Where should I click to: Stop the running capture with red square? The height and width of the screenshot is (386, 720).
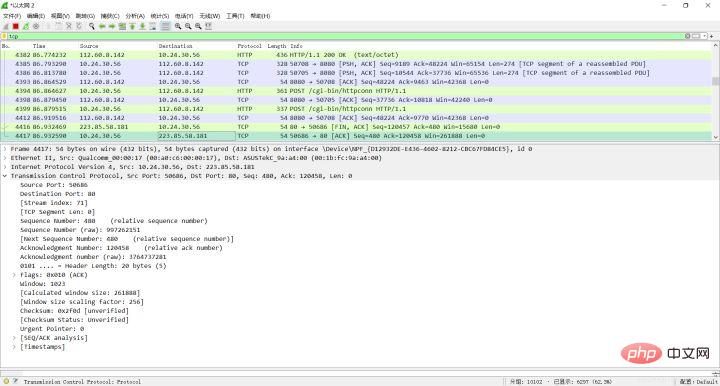pyautogui.click(x=16, y=26)
